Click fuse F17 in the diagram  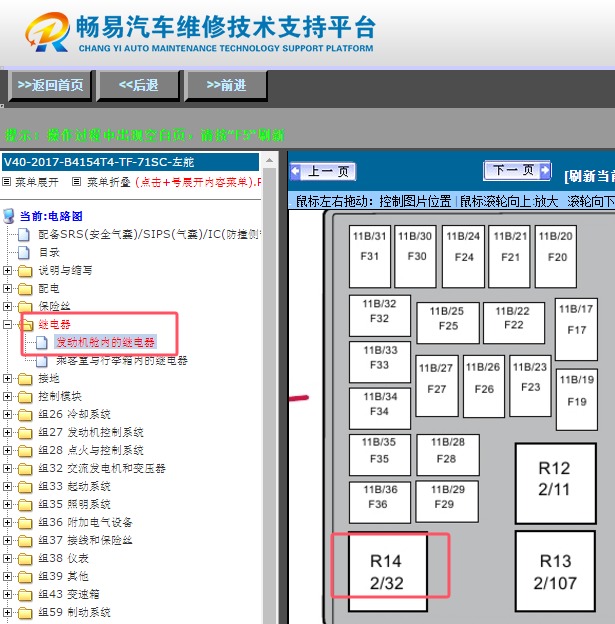[576, 329]
